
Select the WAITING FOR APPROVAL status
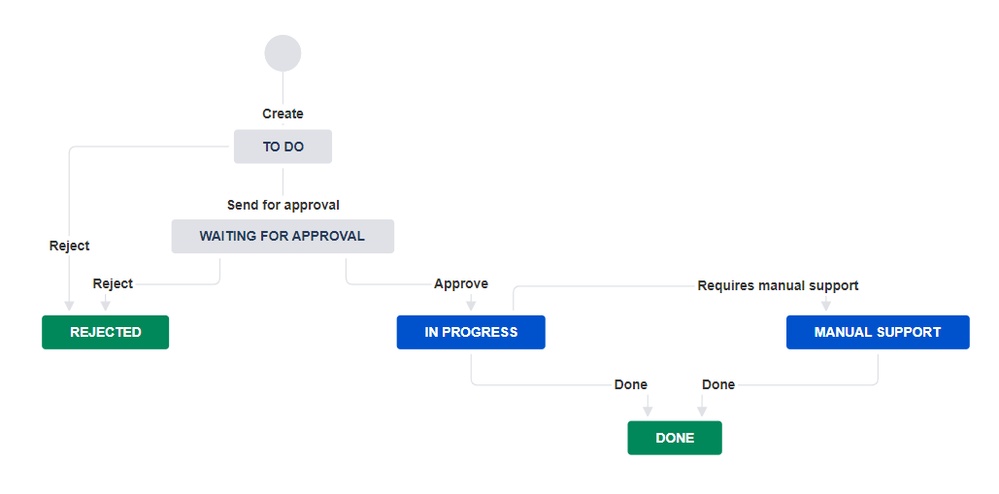[x=282, y=236]
